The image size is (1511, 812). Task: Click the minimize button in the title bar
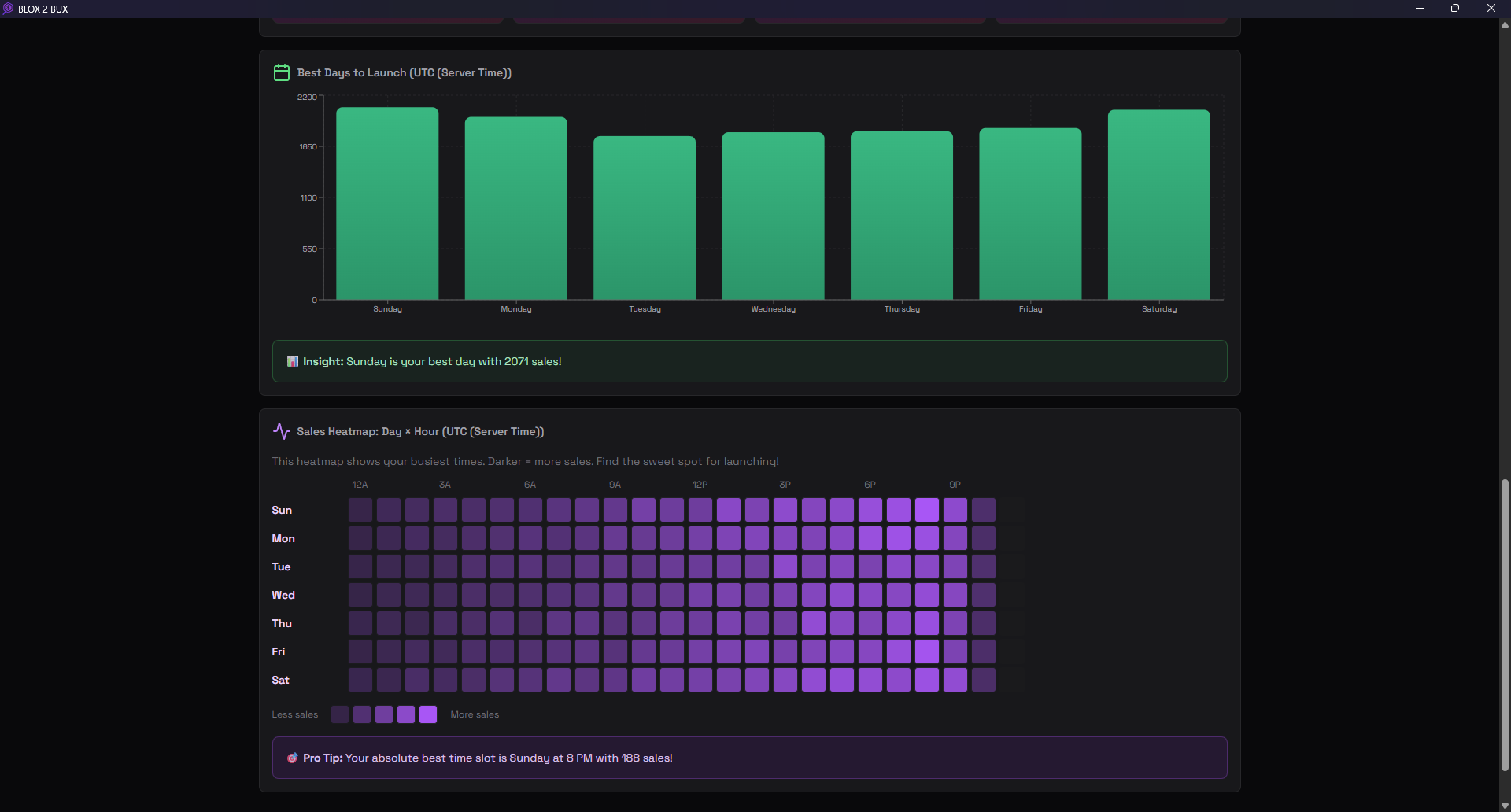(x=1420, y=9)
